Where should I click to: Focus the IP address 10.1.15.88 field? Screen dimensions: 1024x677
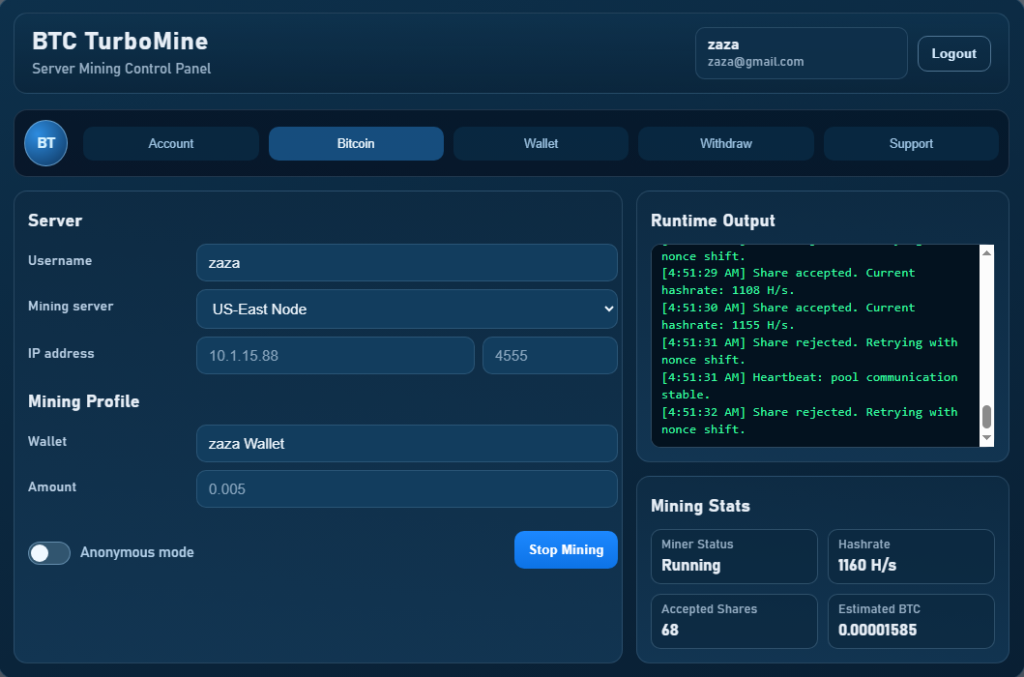tap(335, 355)
